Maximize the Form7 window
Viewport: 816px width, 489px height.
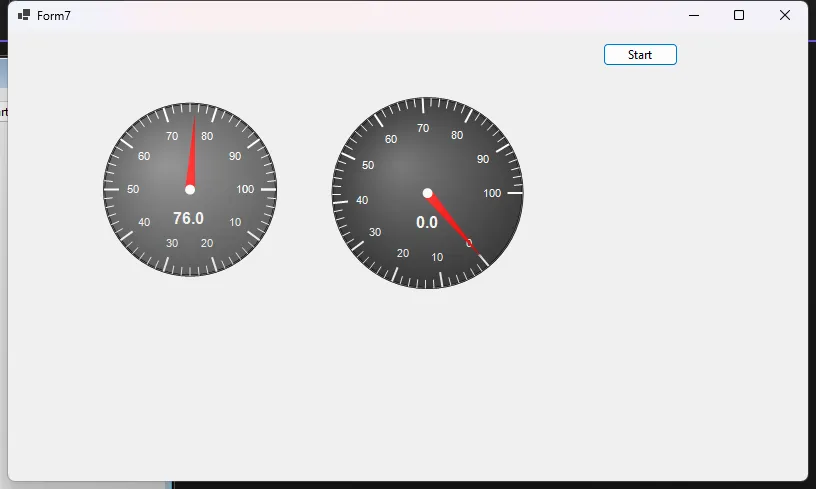click(739, 15)
